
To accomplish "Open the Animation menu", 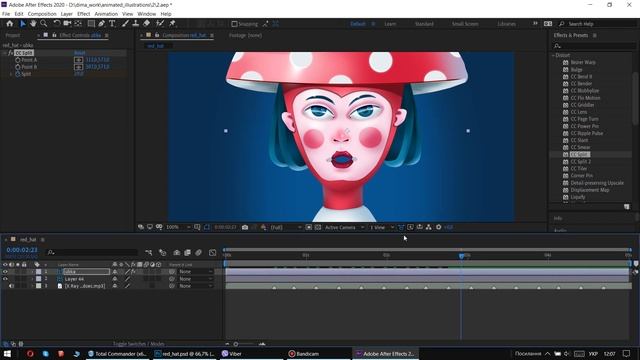I will pos(106,14).
